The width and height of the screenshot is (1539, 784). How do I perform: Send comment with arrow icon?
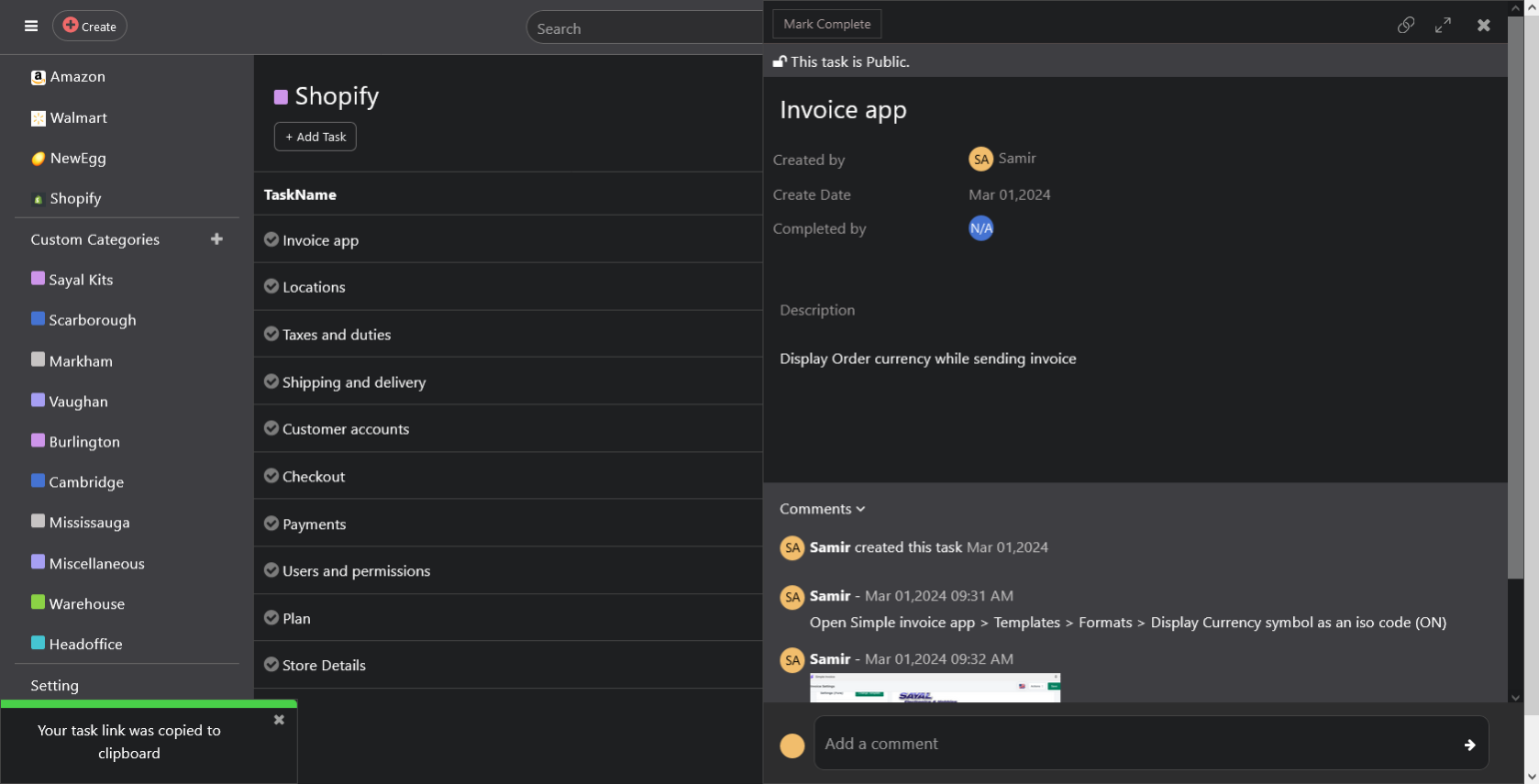[1469, 744]
